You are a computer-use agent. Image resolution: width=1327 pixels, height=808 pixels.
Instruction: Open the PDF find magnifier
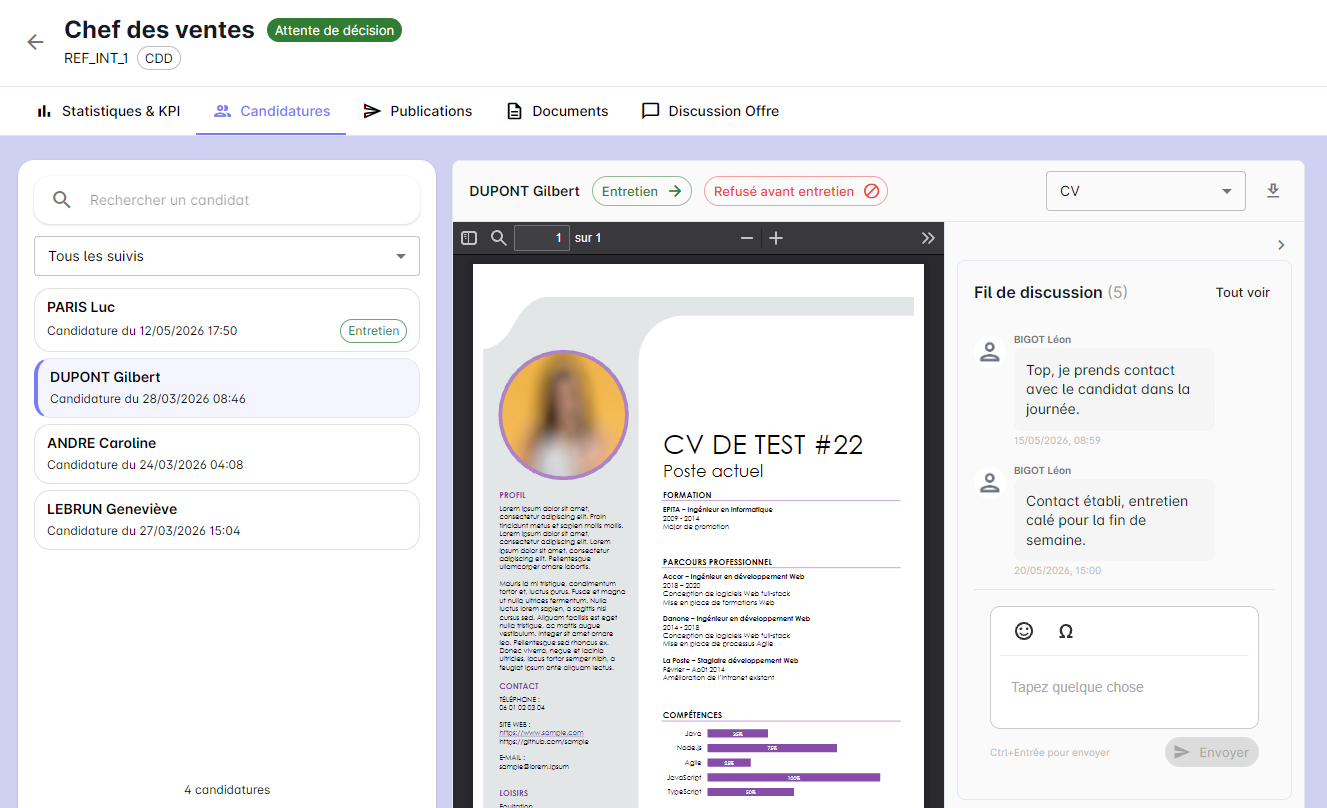[499, 238]
